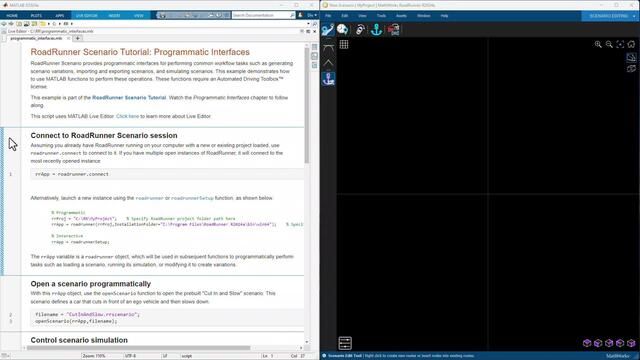Click the second purple cube view icon
This screenshot has width=640, height=360.
598,343
